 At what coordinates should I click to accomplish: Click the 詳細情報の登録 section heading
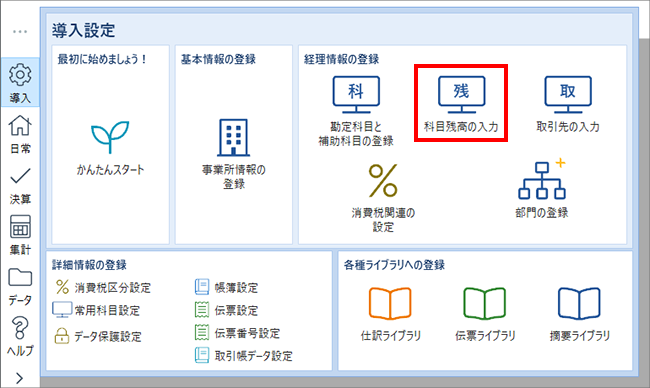point(90,265)
